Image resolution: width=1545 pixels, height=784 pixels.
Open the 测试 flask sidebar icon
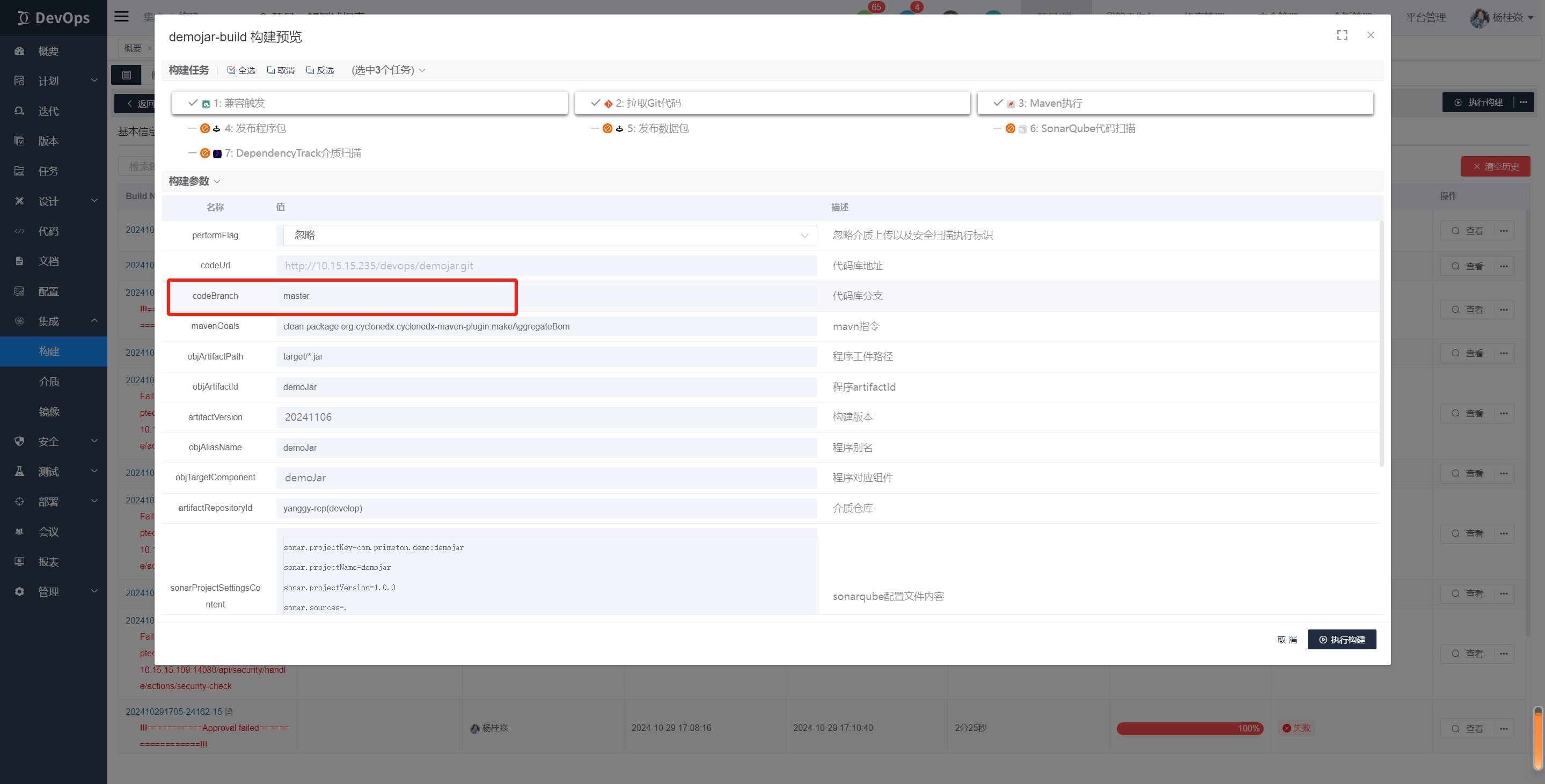(x=20, y=472)
